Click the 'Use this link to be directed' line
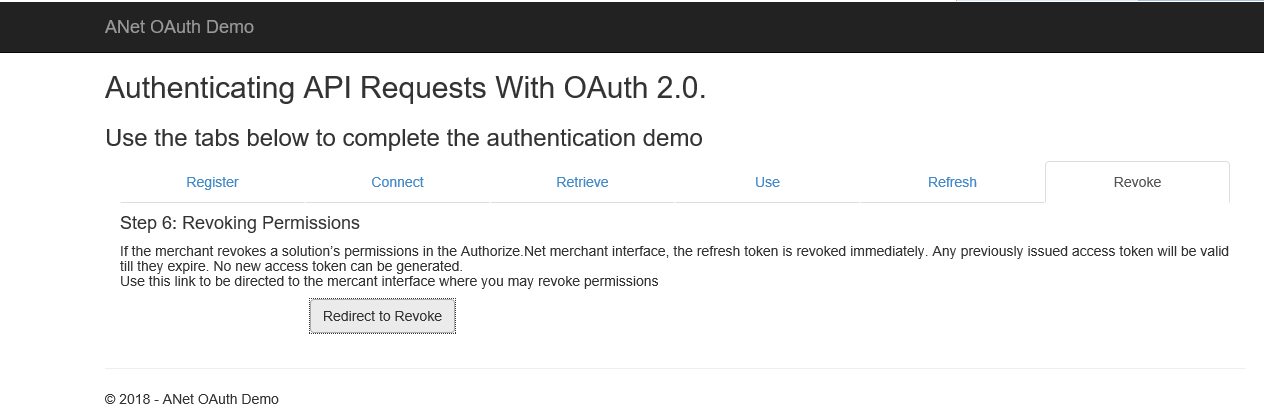1264x410 pixels. click(x=388, y=281)
